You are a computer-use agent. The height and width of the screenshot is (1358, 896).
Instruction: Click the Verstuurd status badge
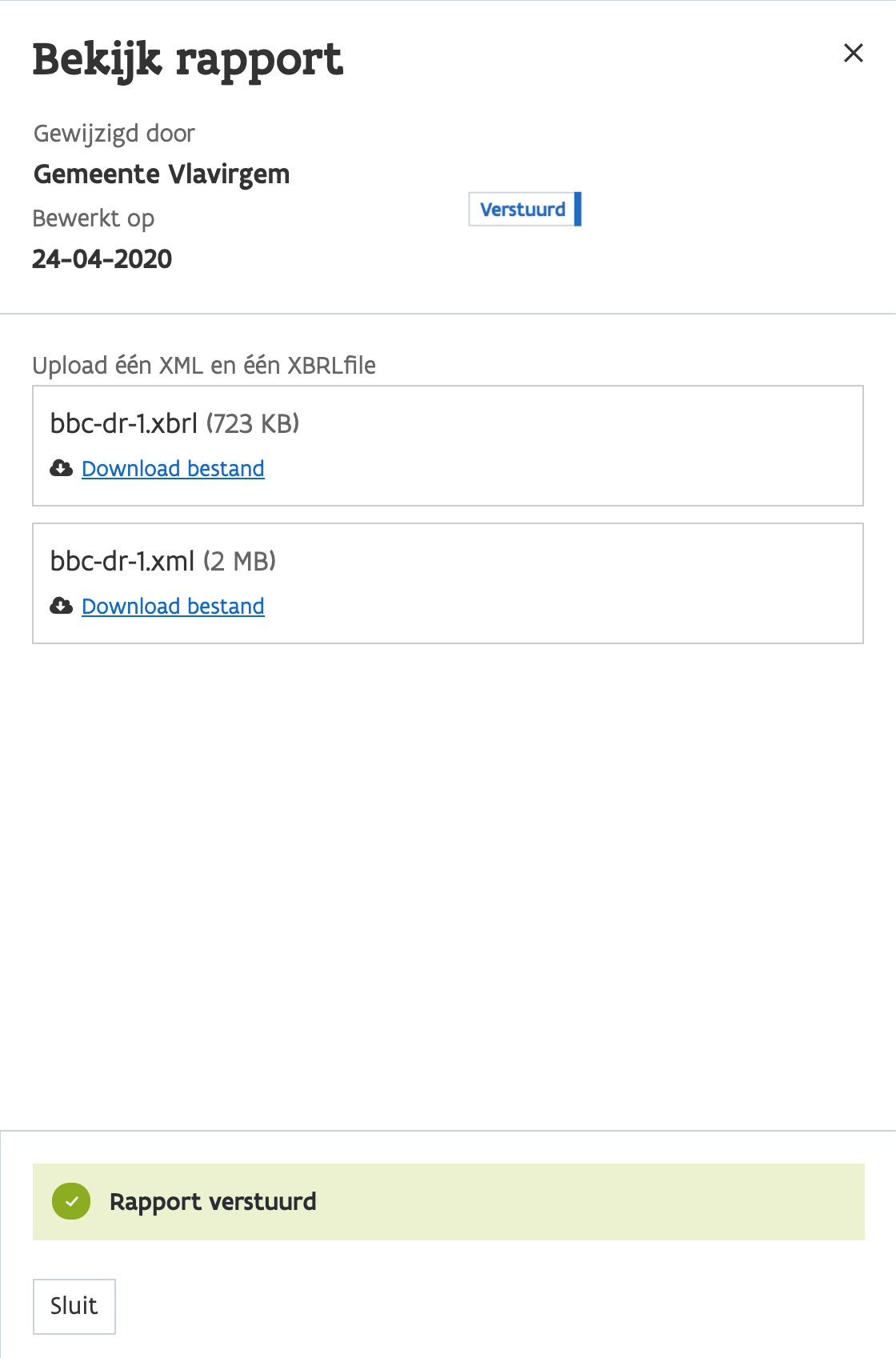point(522,209)
